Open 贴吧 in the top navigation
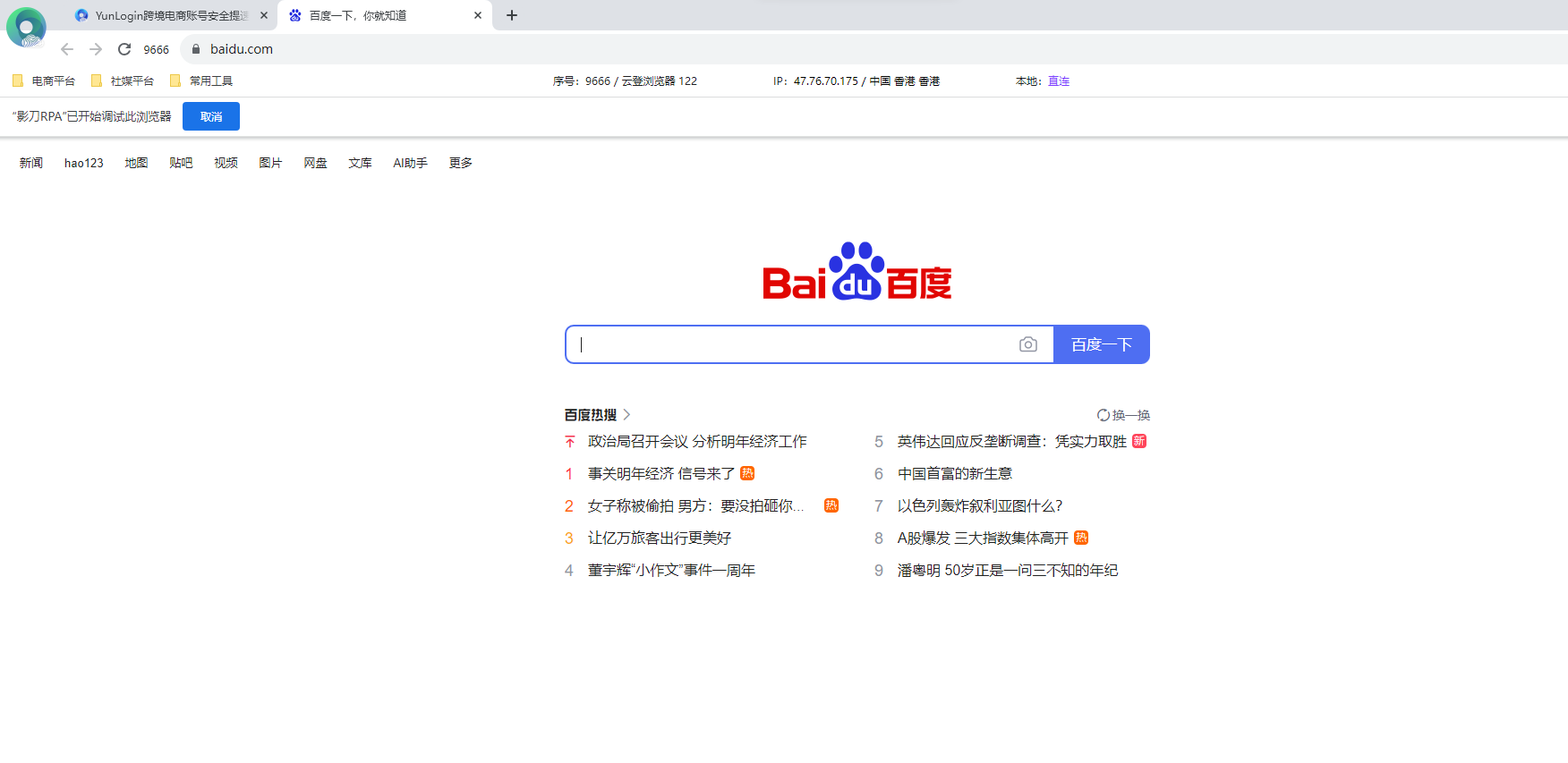Screen dimensions: 1568x763 point(181,163)
